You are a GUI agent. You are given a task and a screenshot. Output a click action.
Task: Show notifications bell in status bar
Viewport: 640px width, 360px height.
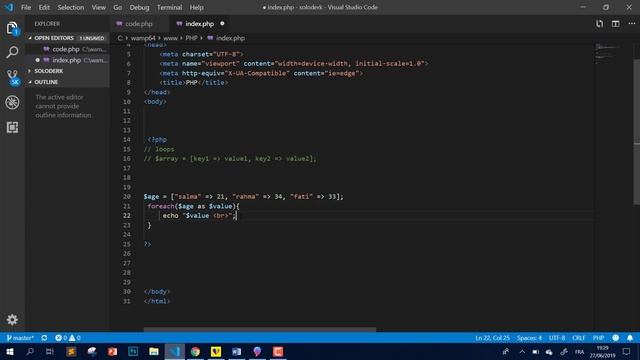tap(630, 338)
